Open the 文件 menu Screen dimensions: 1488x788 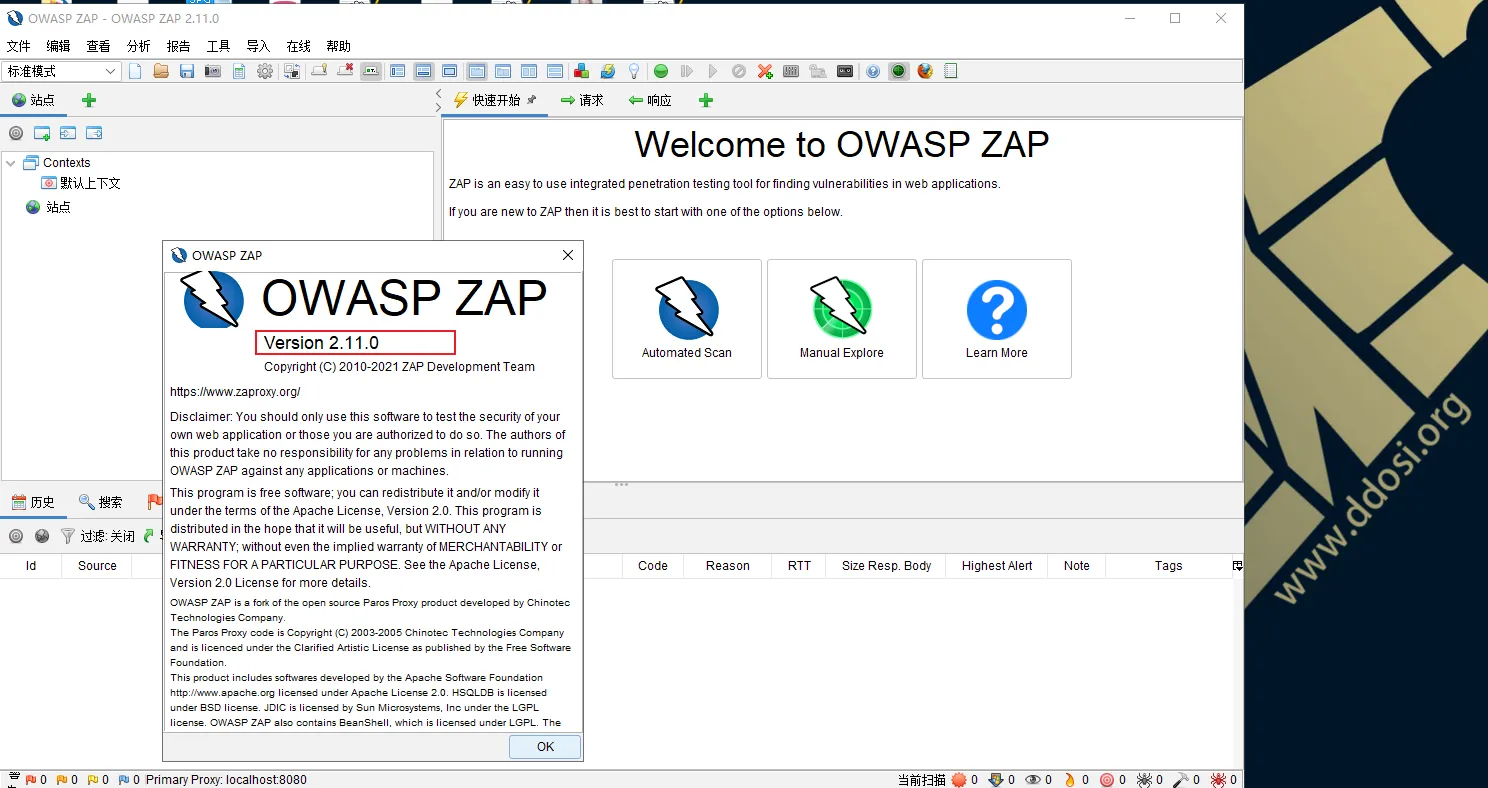click(x=19, y=46)
